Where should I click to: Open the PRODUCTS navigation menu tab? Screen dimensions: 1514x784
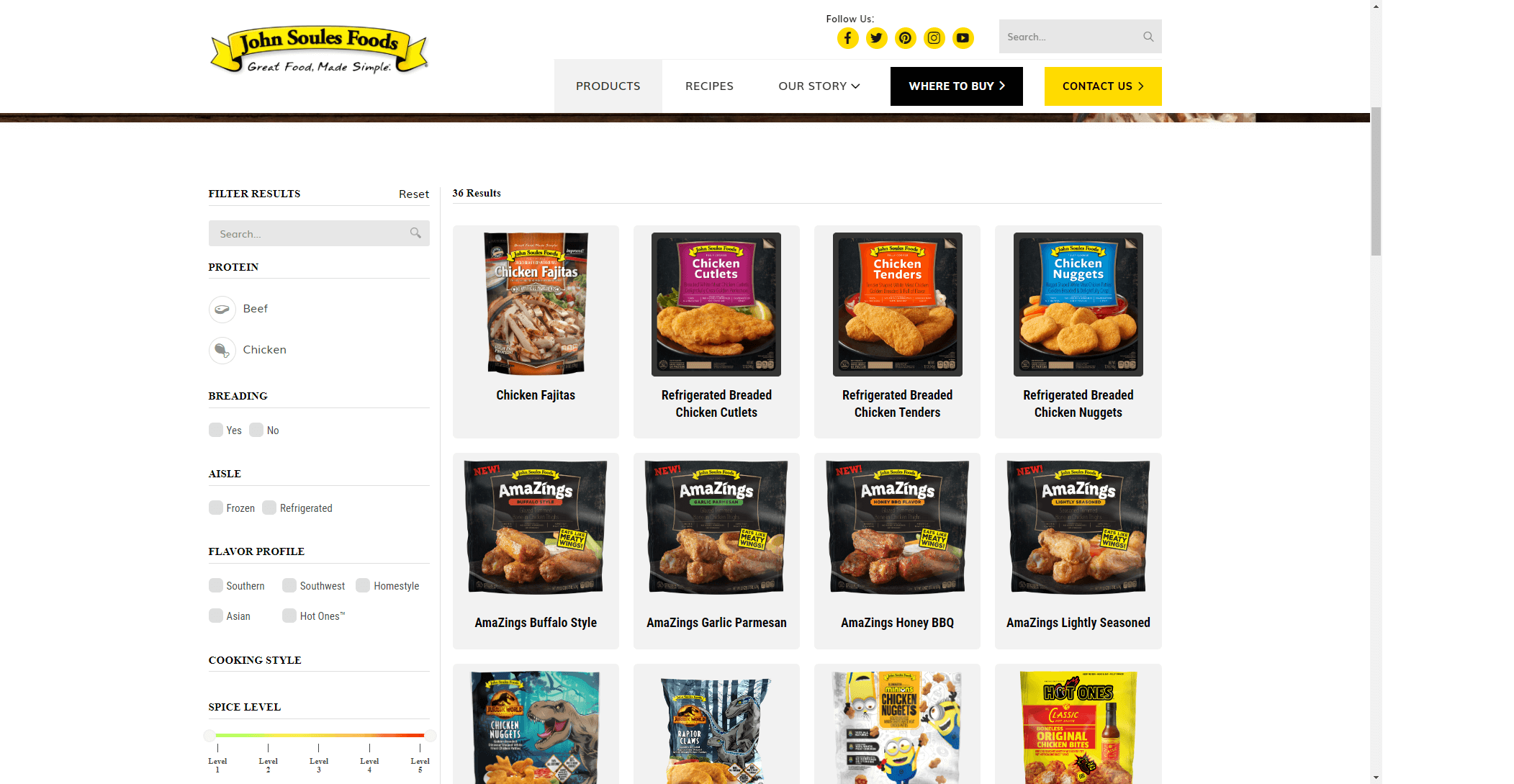point(608,86)
